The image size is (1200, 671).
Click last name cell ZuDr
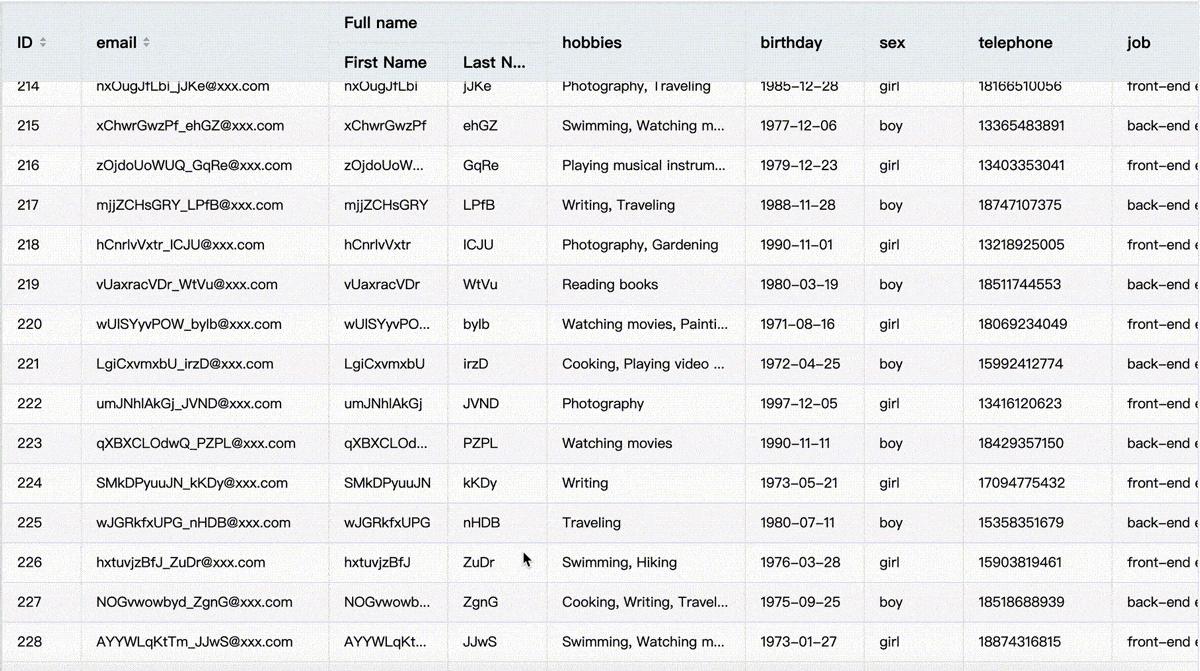pyautogui.click(x=479, y=562)
